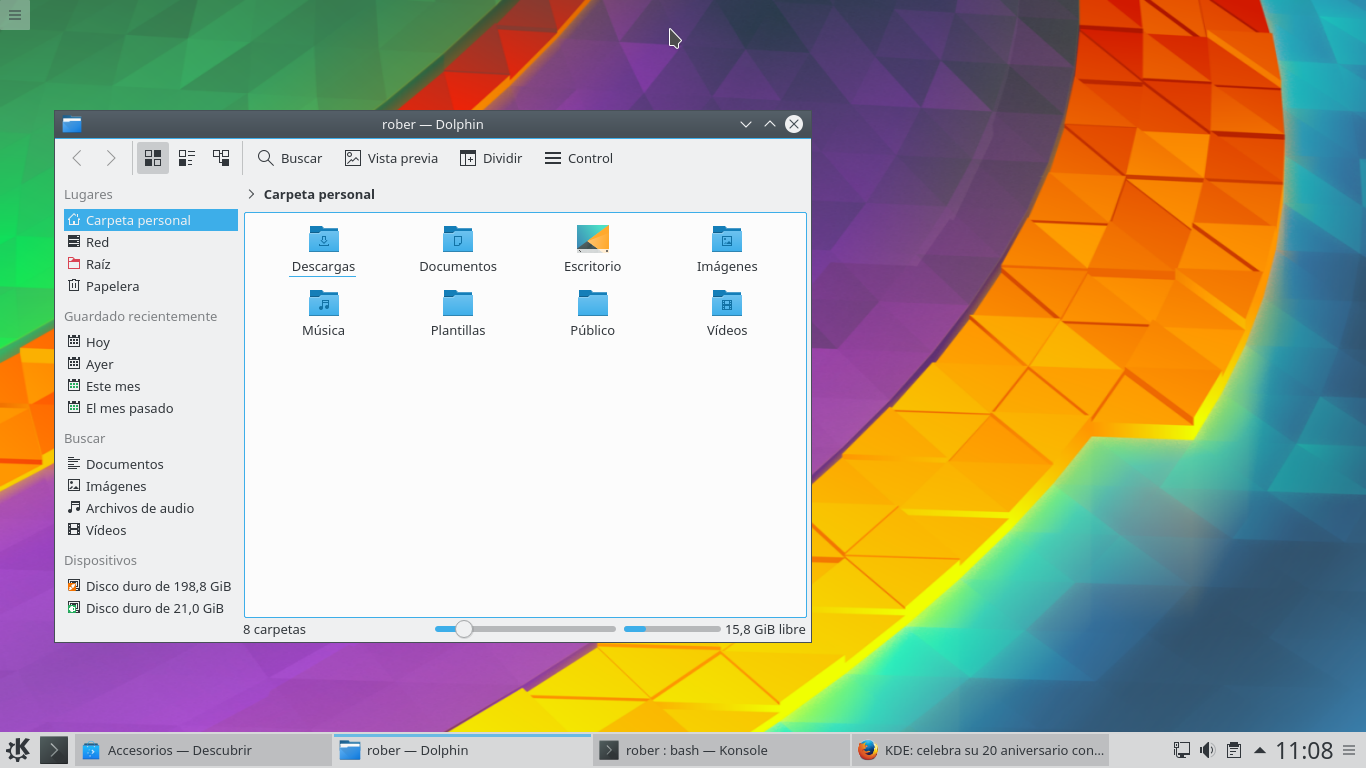
Task: Show files saved Hoy
Action: coord(151,342)
